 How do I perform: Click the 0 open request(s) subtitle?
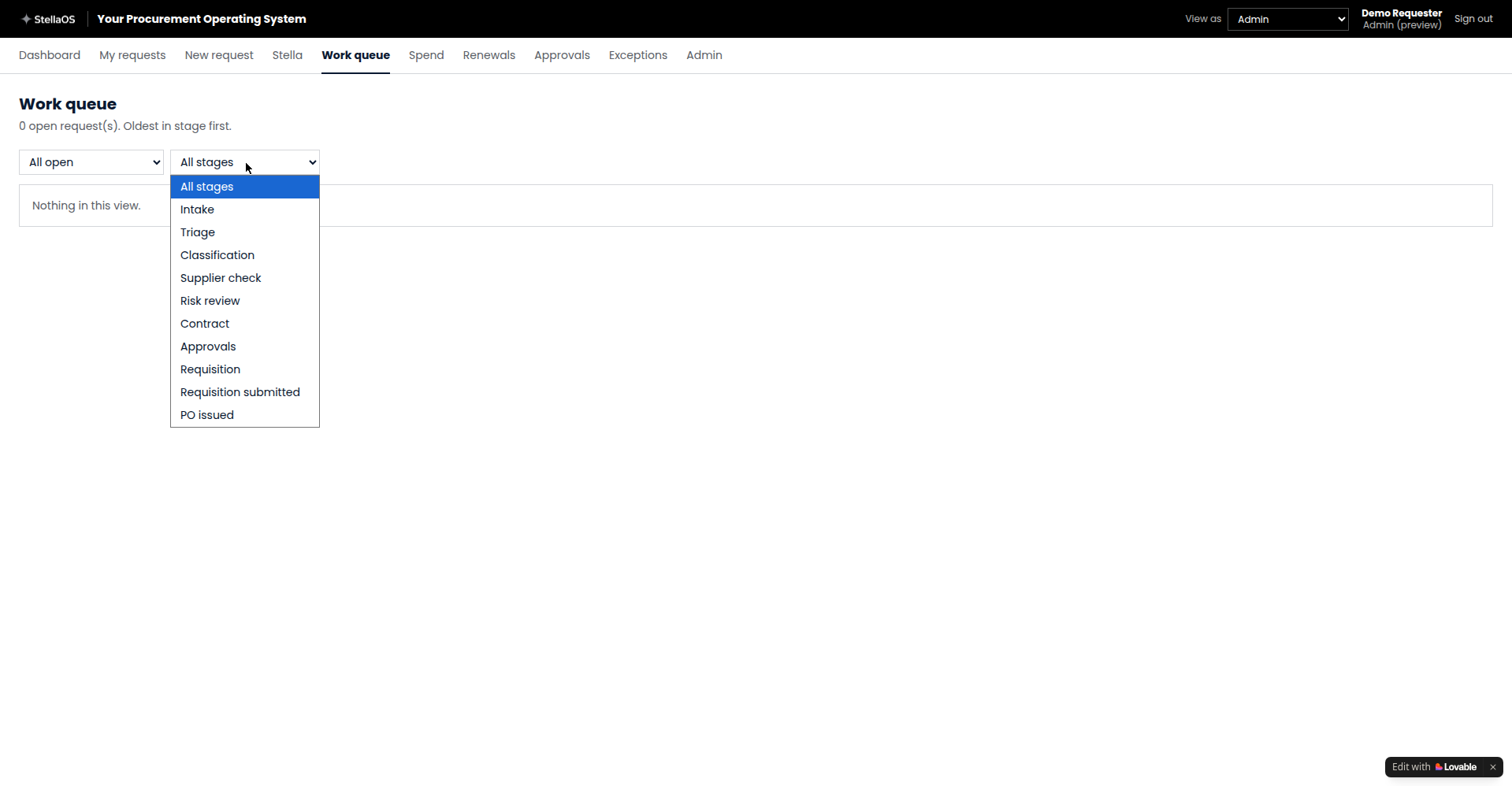click(x=125, y=126)
